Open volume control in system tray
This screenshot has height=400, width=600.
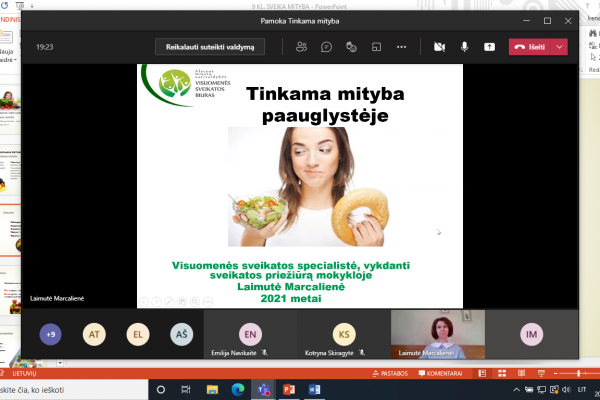[566, 390]
